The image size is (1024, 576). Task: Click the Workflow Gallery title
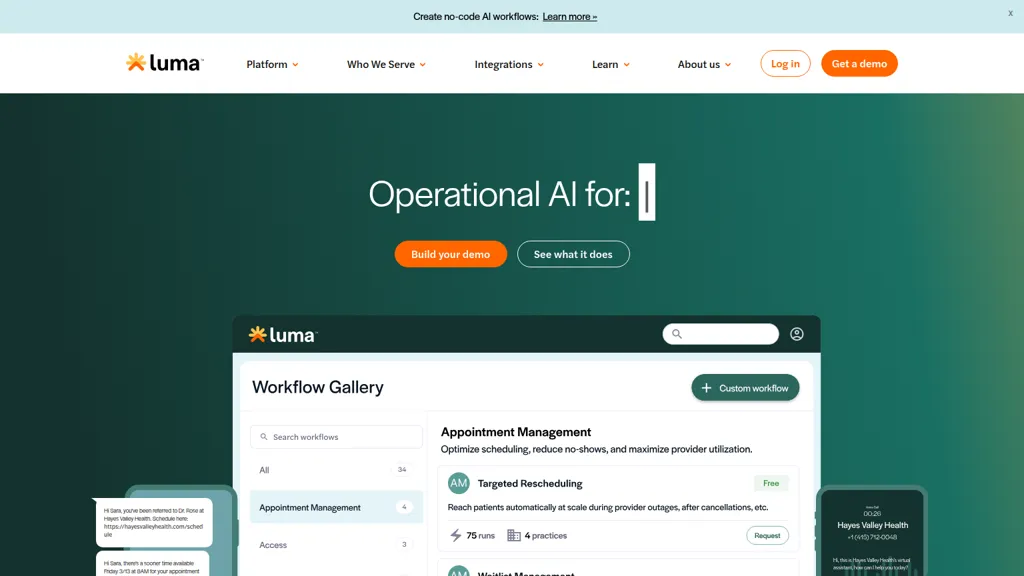coord(318,387)
